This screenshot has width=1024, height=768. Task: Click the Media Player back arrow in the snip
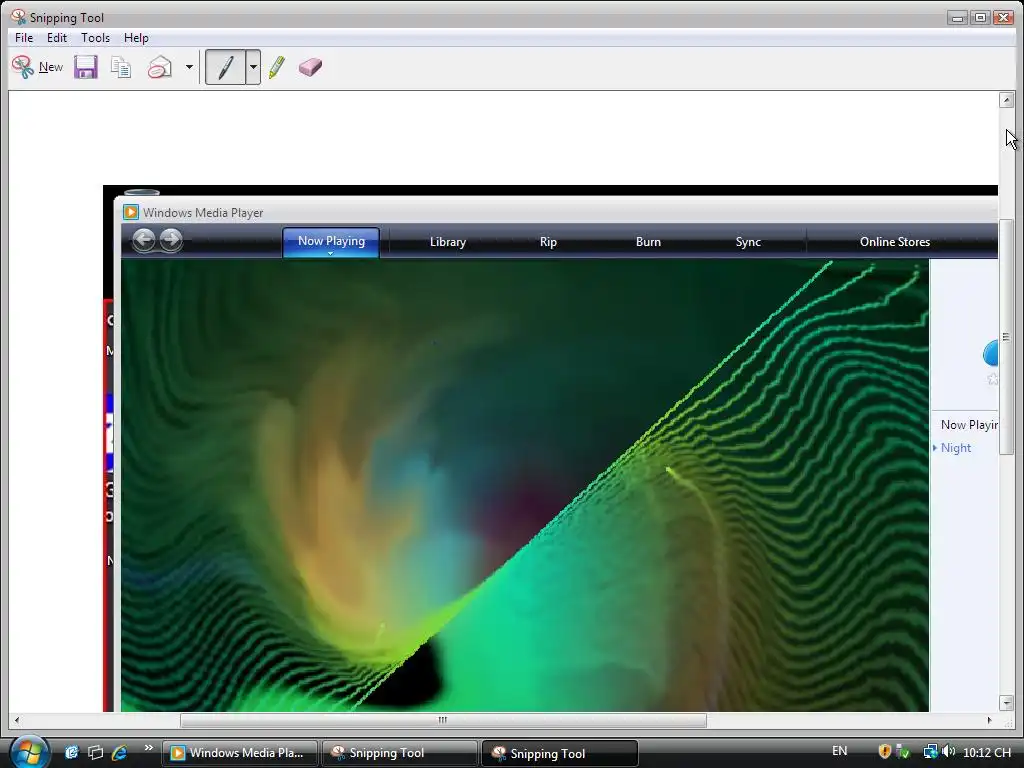click(x=144, y=240)
